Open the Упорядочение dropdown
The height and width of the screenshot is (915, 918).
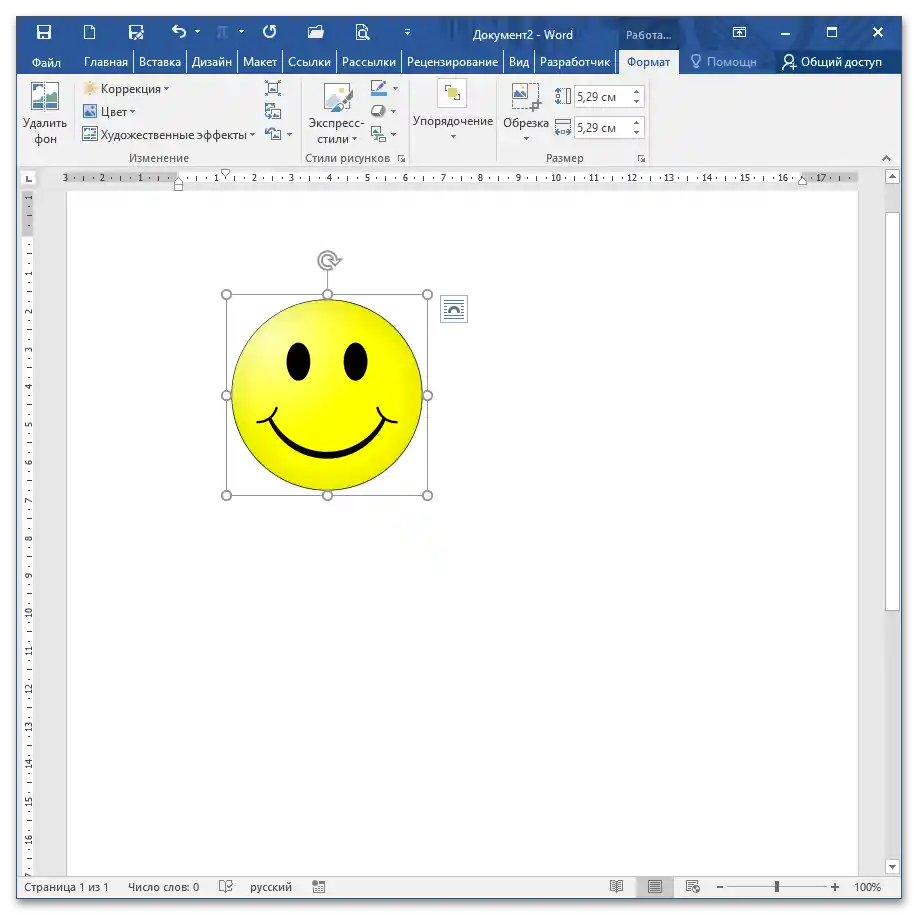click(453, 111)
